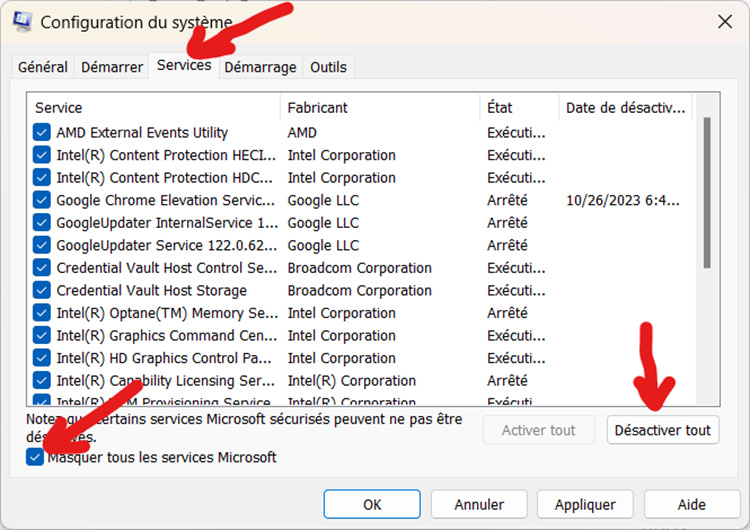Uncheck AMD External Events Utility service
The height and width of the screenshot is (530, 750).
(42, 132)
